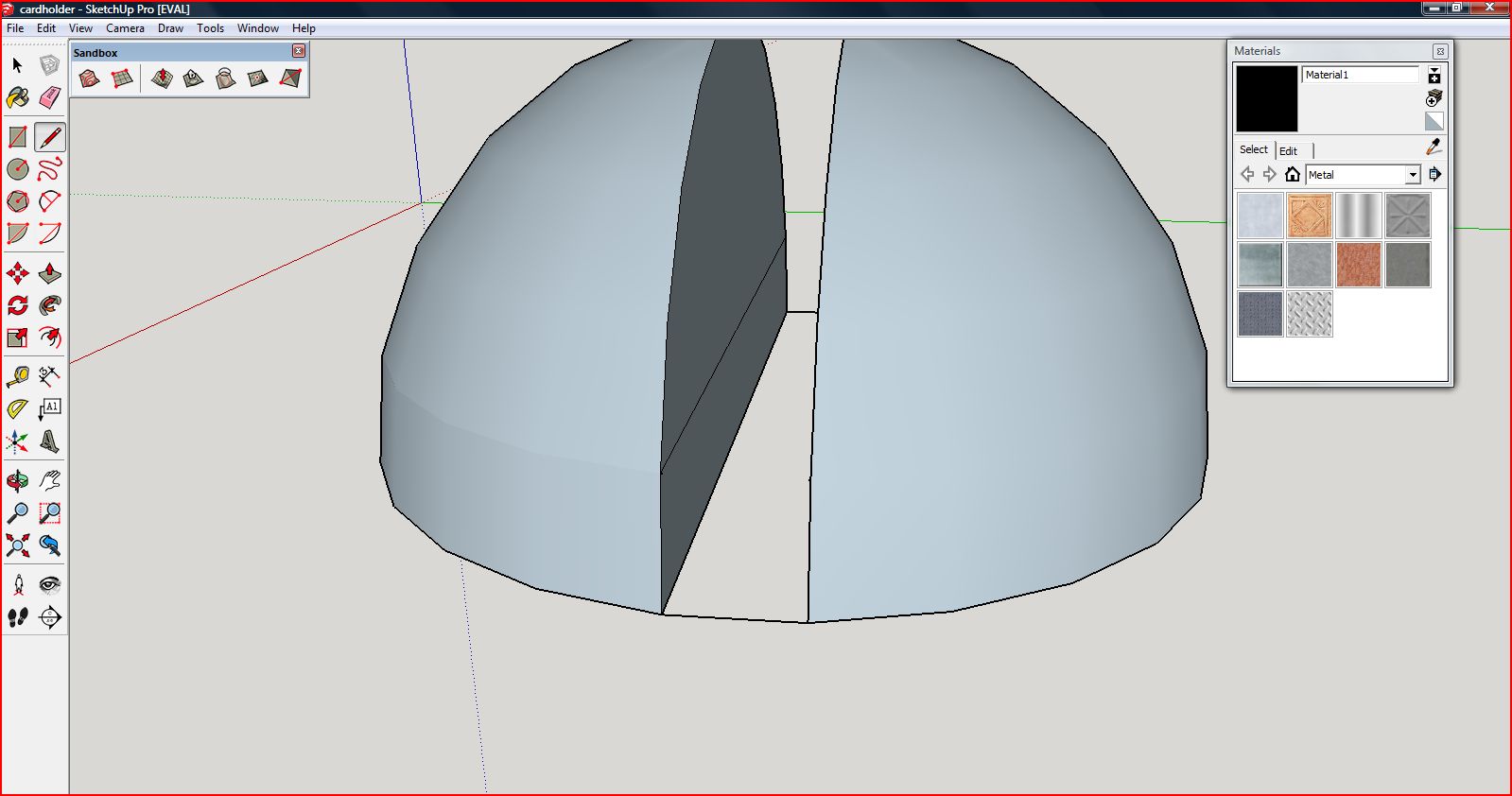Click the black material preview swatch
Screen dimensions: 1512x796
pyautogui.click(x=1267, y=98)
